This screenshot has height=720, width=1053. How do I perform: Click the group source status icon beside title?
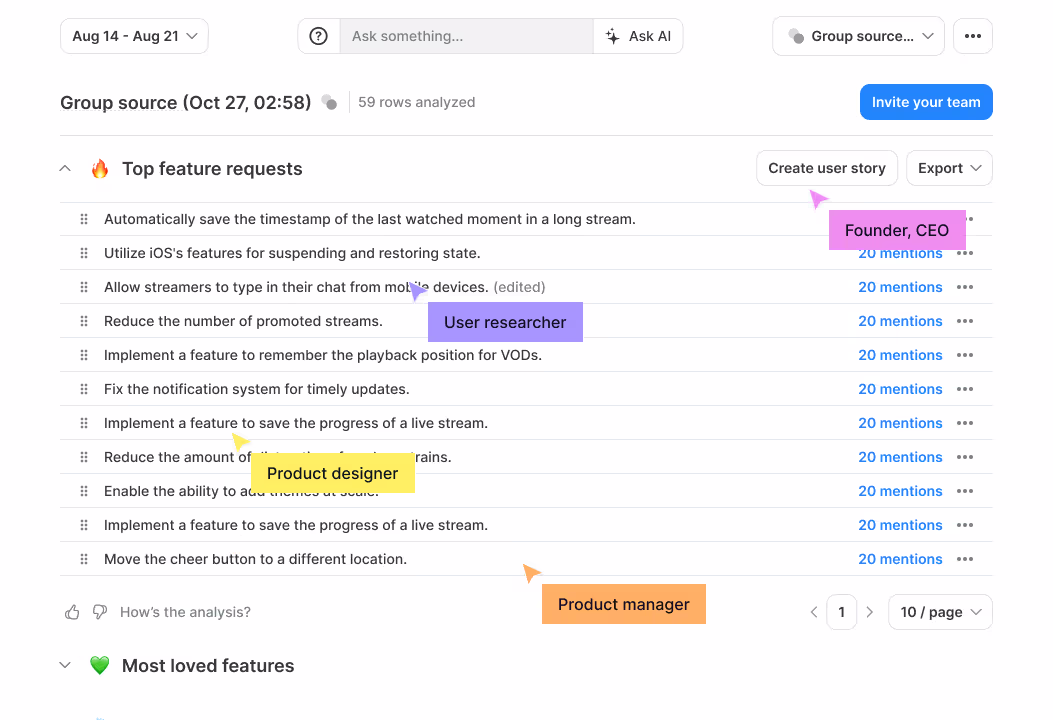coord(329,102)
